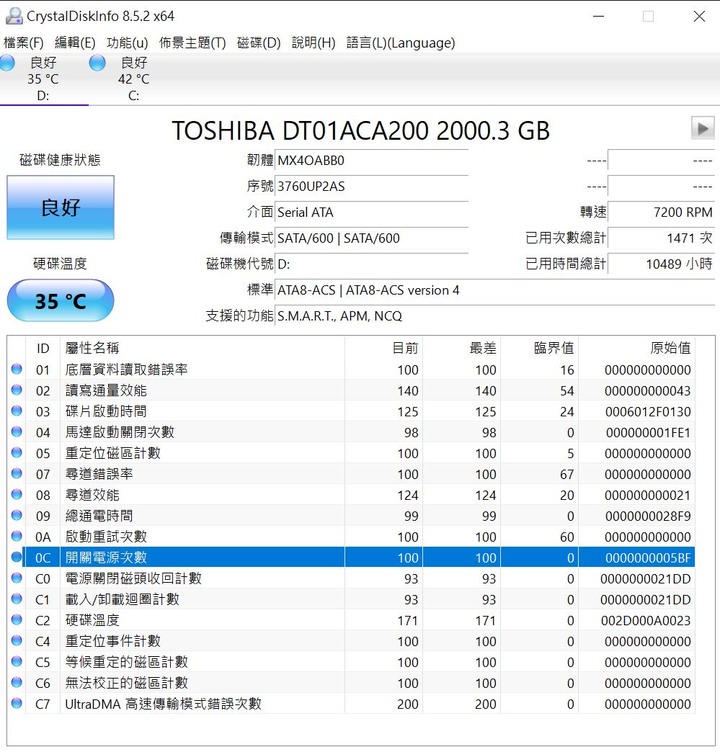The width and height of the screenshot is (720, 752).
Task: Click the 最差 column header
Action: pos(461,348)
